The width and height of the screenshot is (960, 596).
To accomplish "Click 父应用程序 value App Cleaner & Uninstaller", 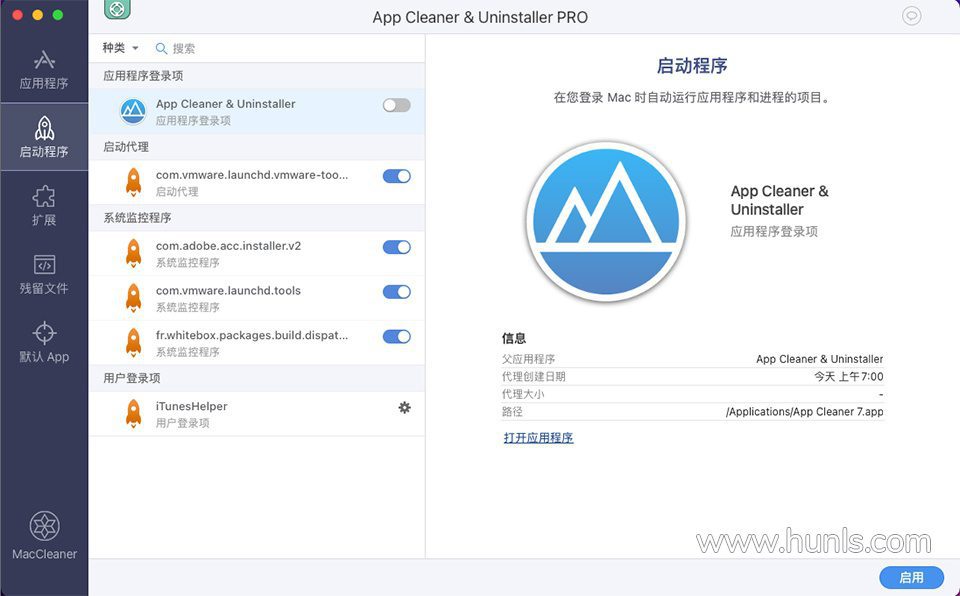I will click(x=820, y=359).
